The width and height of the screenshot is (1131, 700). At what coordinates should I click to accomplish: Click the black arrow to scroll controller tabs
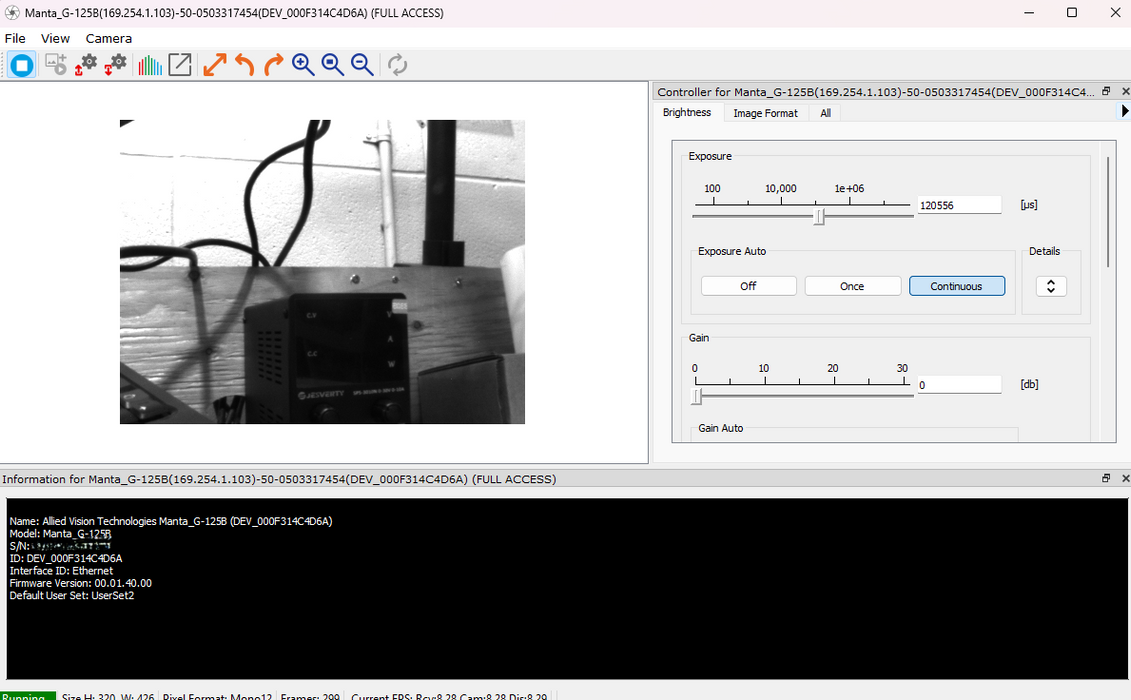click(1125, 112)
